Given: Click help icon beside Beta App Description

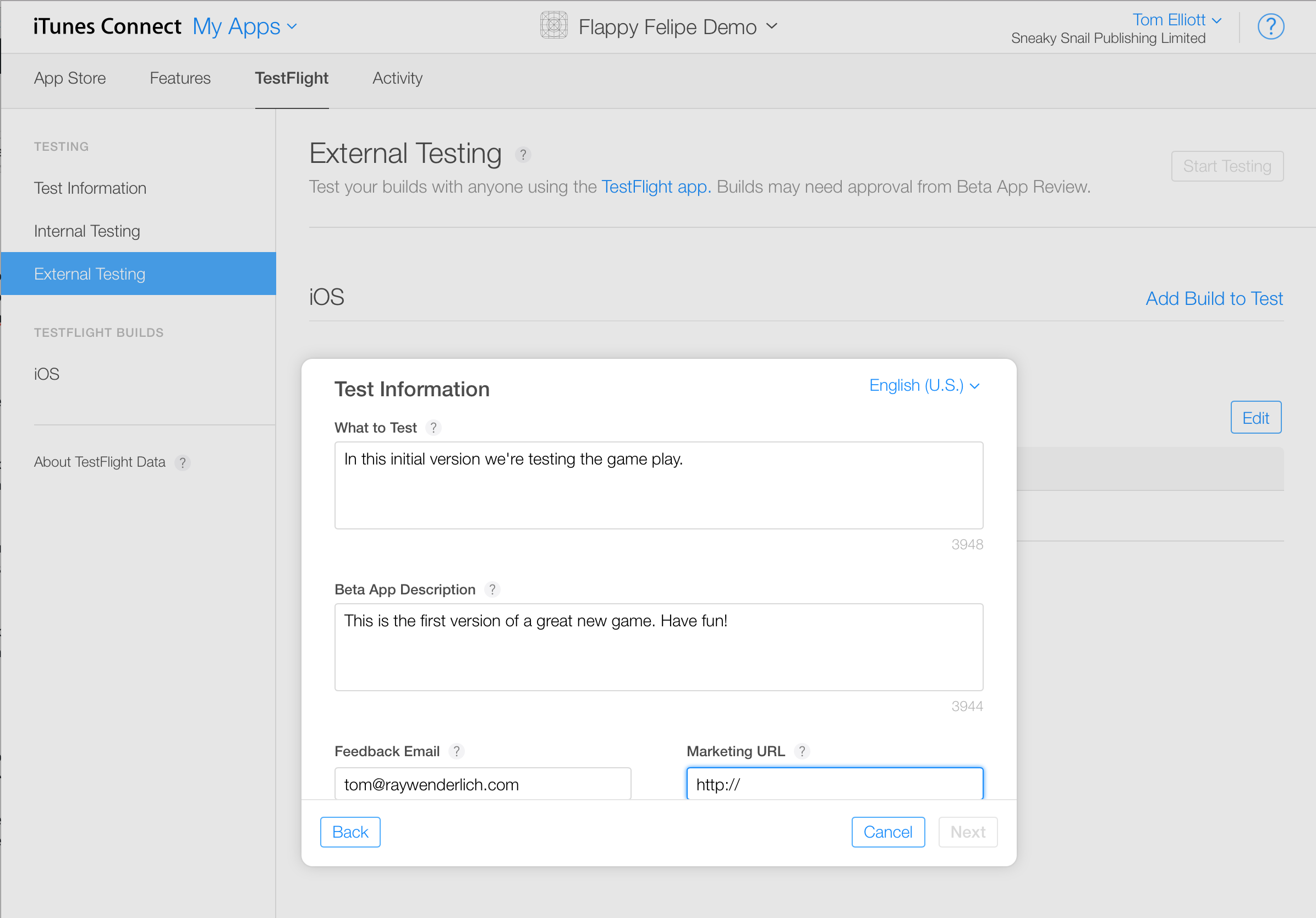Looking at the screenshot, I should [492, 589].
